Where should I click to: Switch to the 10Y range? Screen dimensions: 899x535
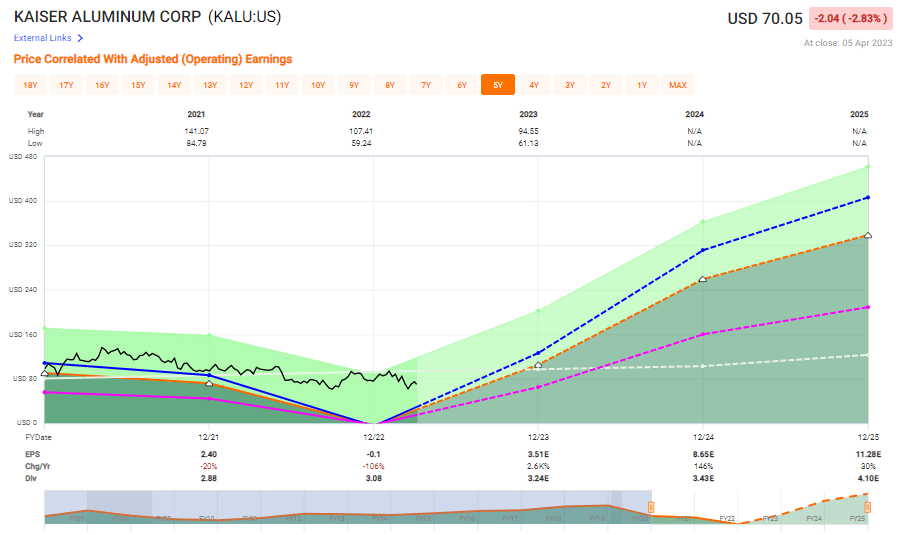coord(318,85)
